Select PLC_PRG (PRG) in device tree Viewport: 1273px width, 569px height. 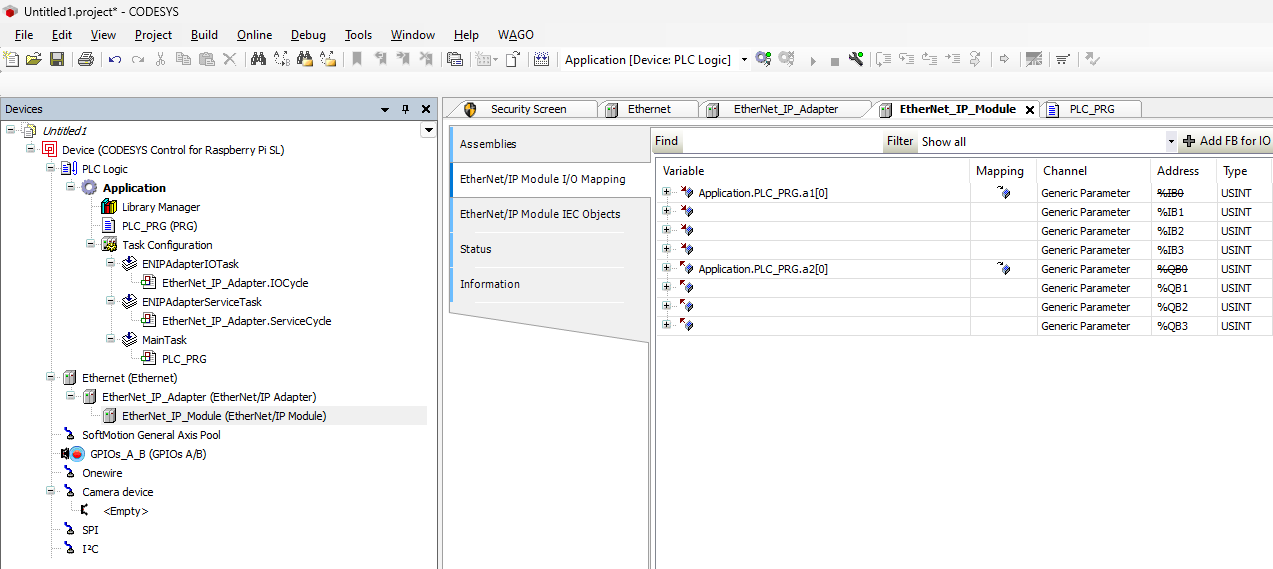160,226
